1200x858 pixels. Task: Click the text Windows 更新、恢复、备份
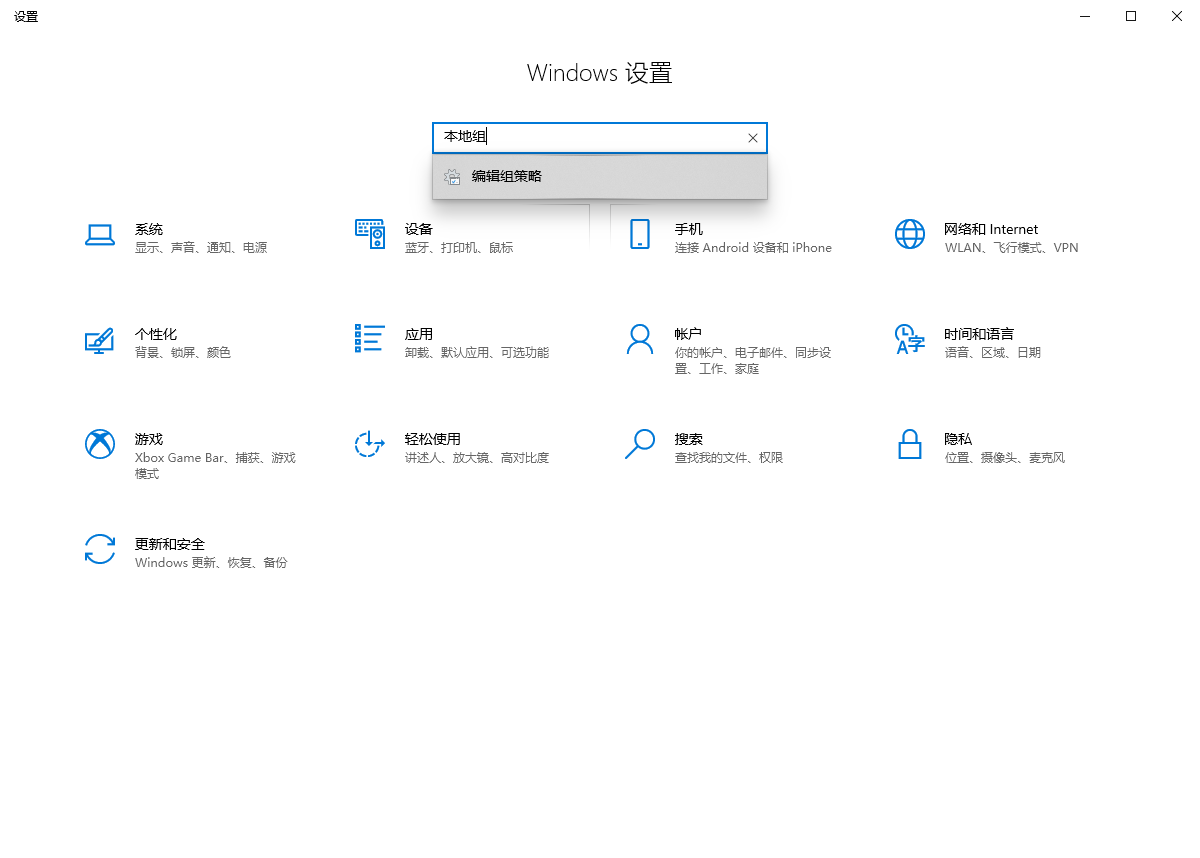pyautogui.click(x=211, y=563)
